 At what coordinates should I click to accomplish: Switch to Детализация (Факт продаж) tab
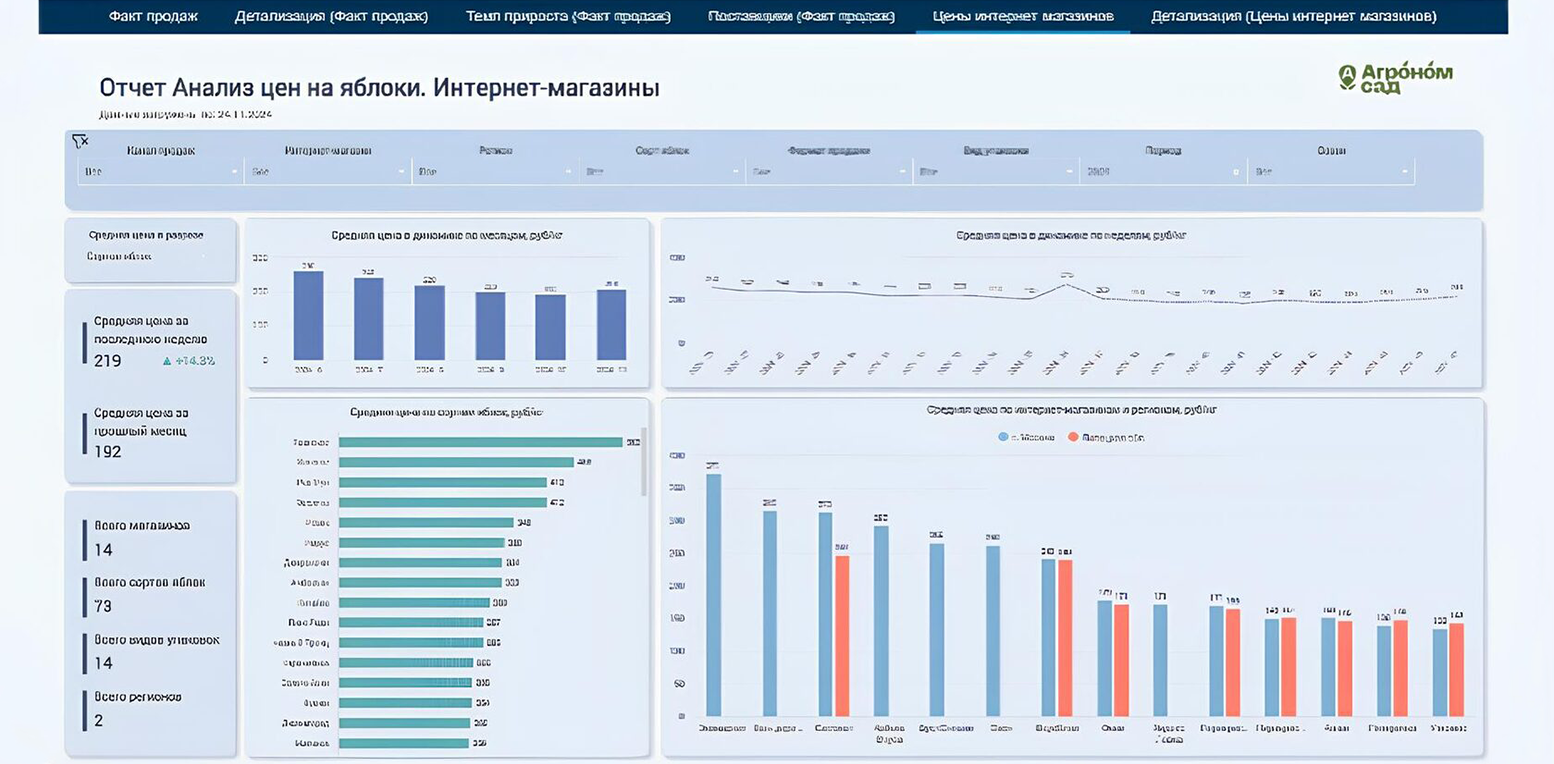[x=332, y=16]
